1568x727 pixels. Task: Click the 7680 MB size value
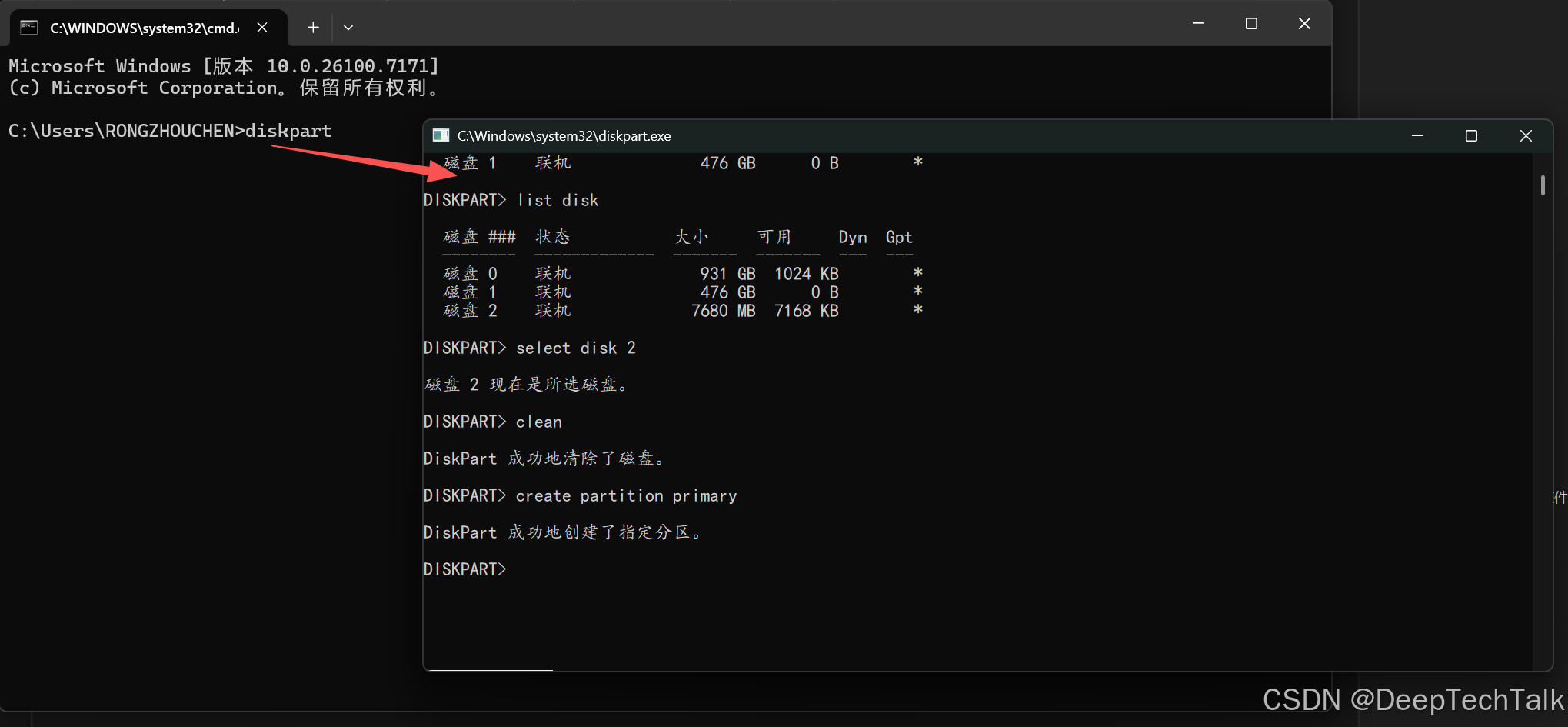point(723,311)
